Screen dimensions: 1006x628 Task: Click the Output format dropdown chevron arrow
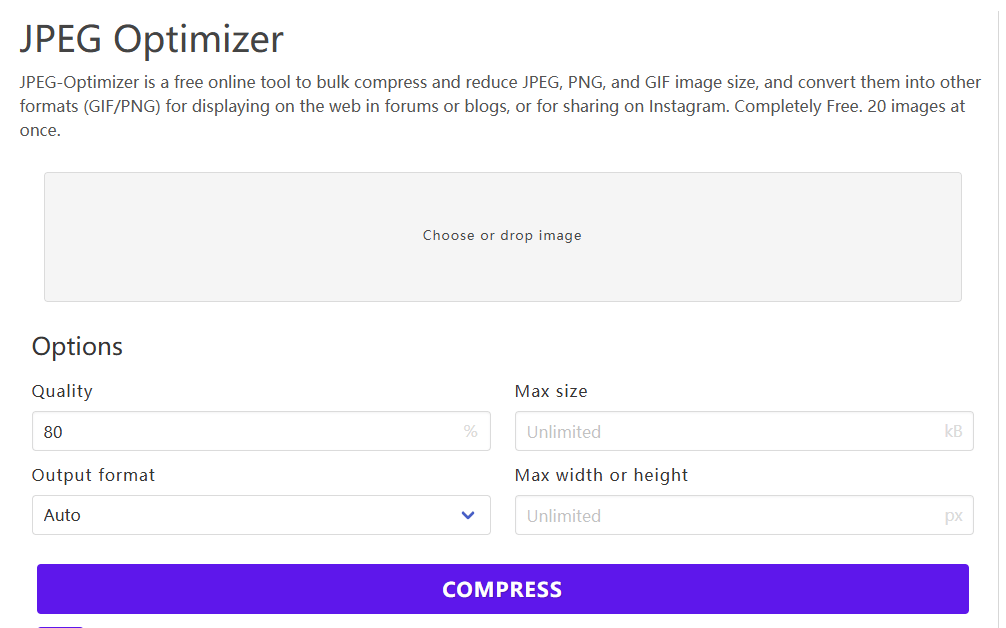coord(467,515)
